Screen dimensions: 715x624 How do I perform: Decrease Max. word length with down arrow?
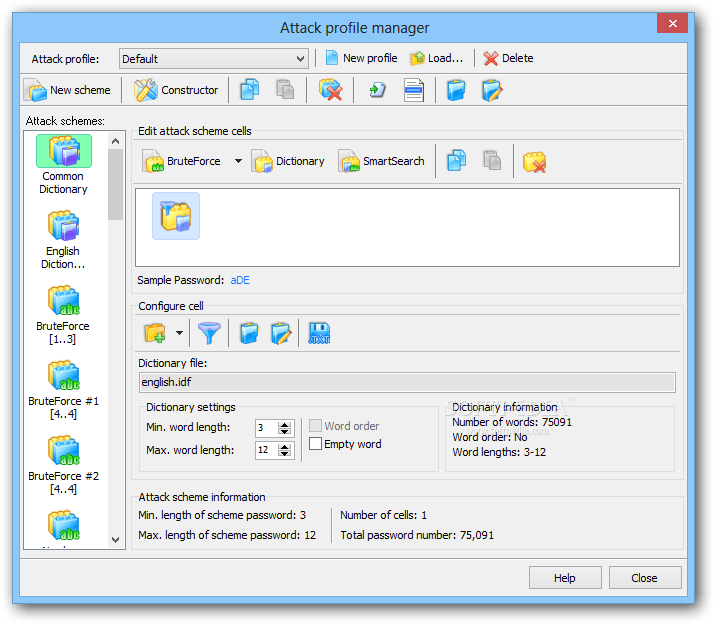[x=285, y=454]
